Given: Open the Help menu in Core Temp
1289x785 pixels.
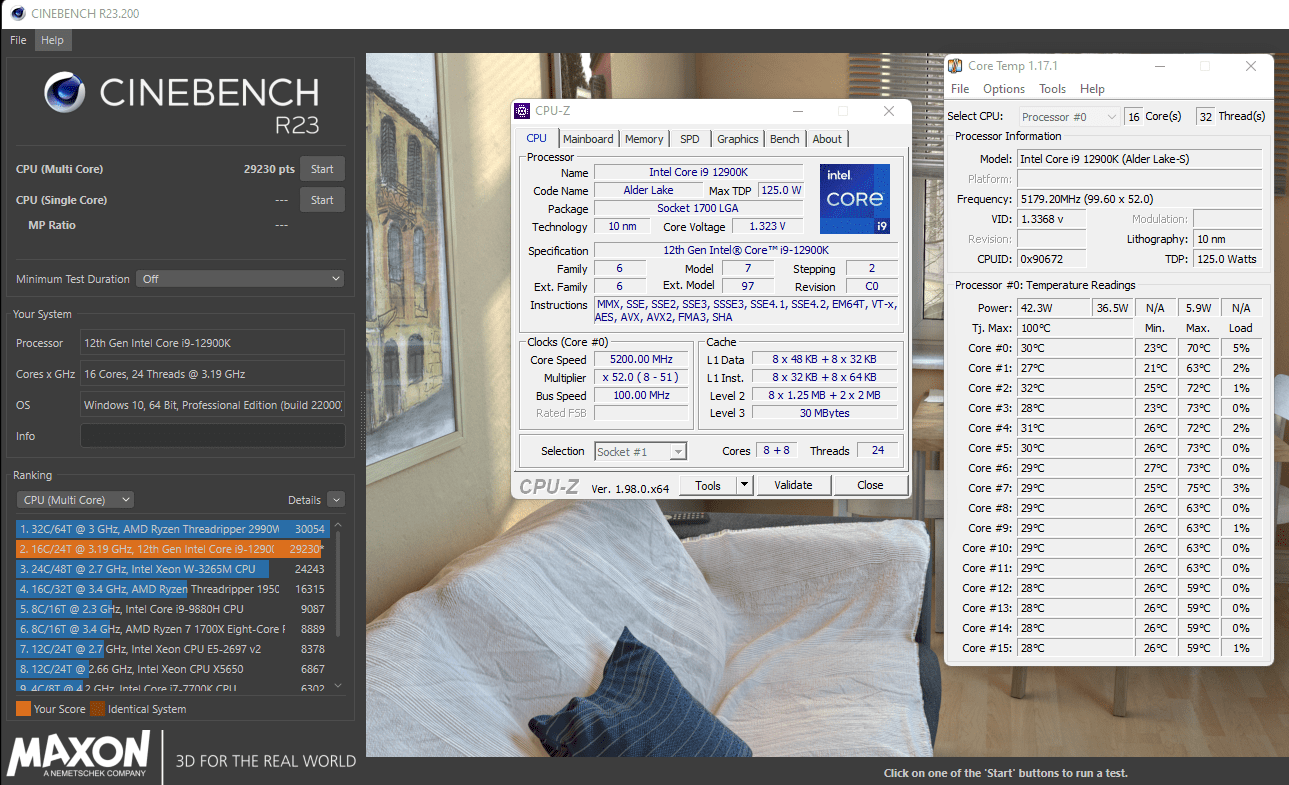Looking at the screenshot, I should pos(1092,89).
